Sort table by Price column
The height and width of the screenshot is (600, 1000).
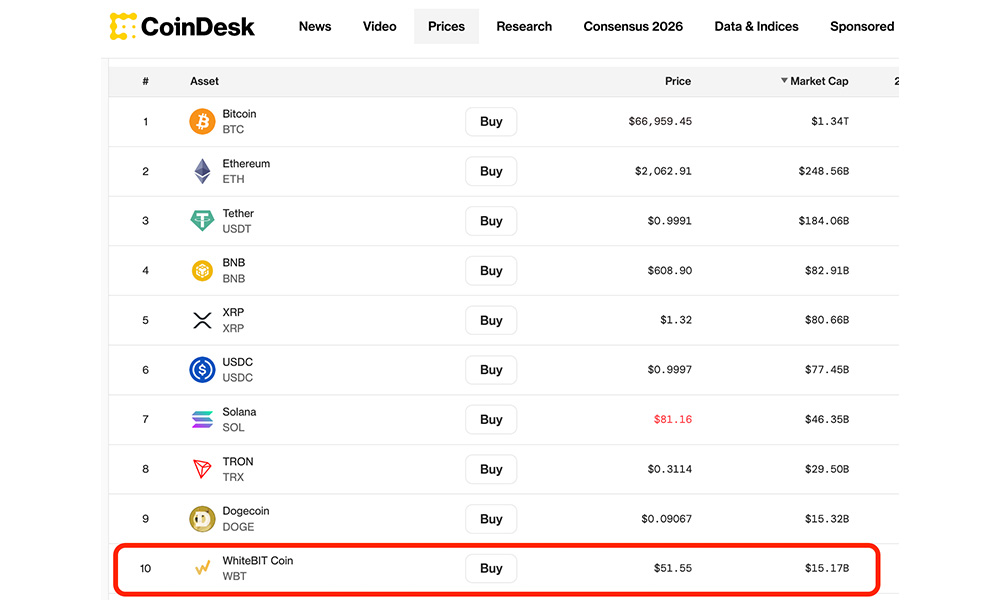(677, 81)
